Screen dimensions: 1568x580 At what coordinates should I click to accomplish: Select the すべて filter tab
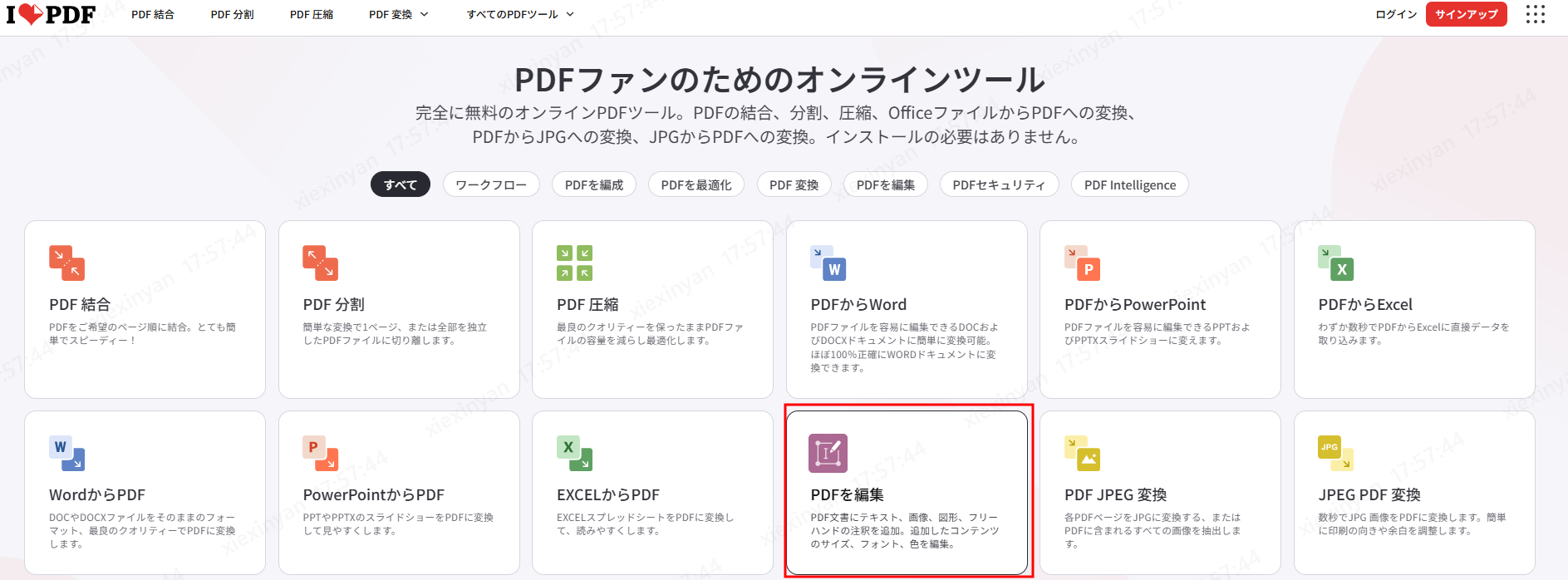(x=401, y=184)
